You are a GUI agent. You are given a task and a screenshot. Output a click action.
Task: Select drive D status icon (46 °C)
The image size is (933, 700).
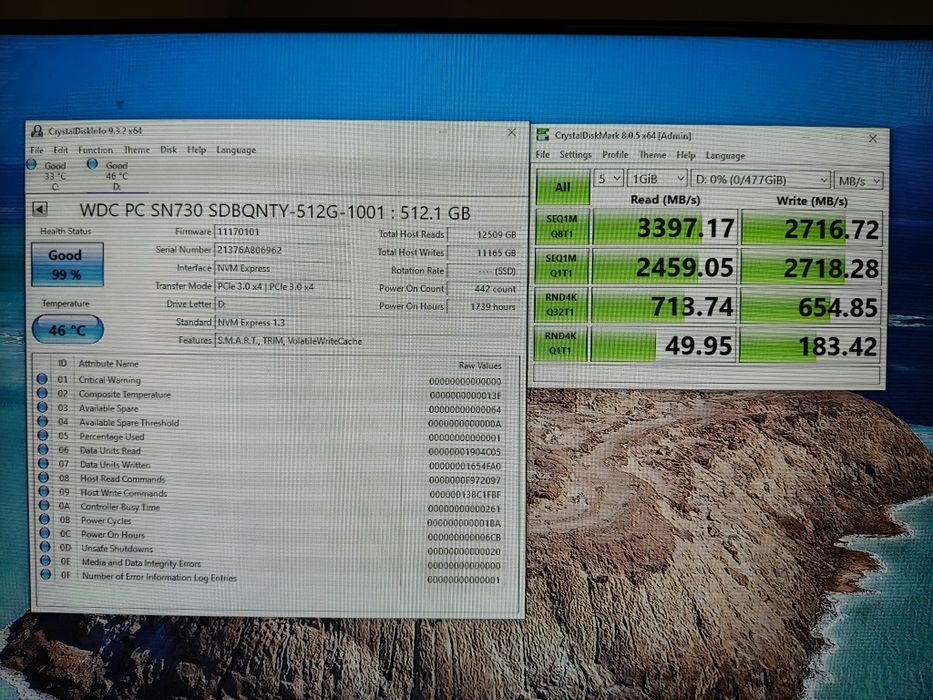92,164
